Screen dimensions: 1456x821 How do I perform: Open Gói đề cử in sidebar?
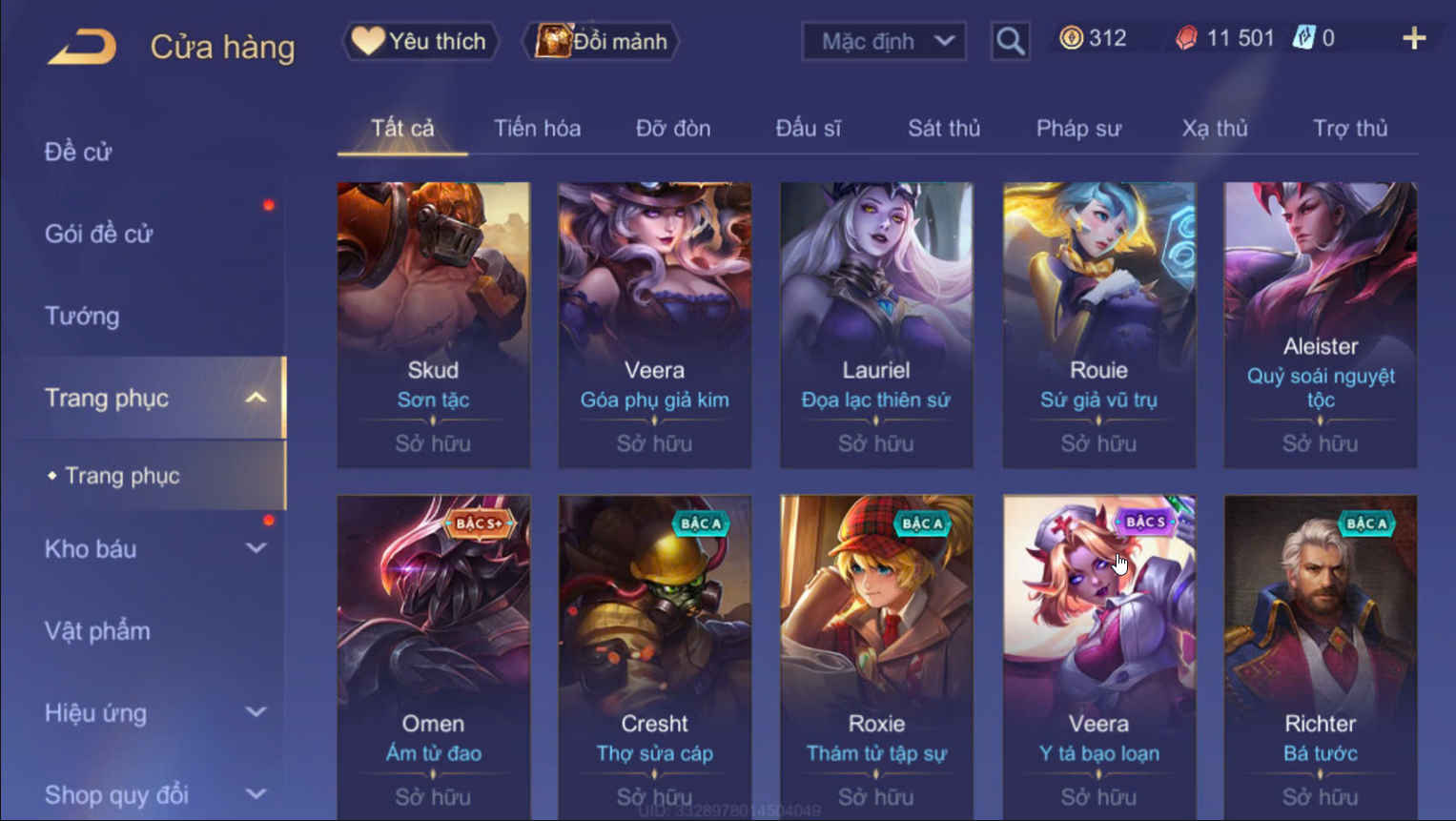coord(98,234)
